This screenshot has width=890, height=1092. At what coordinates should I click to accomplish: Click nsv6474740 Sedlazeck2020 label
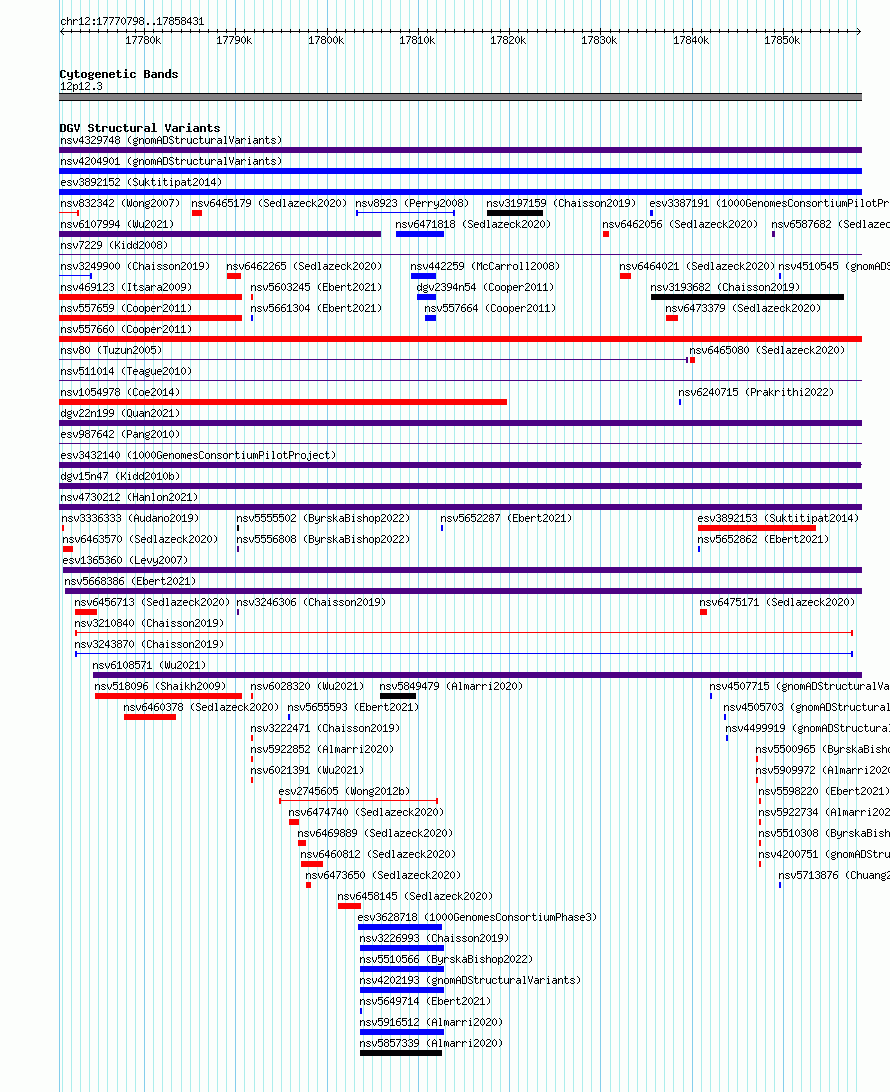(x=366, y=811)
